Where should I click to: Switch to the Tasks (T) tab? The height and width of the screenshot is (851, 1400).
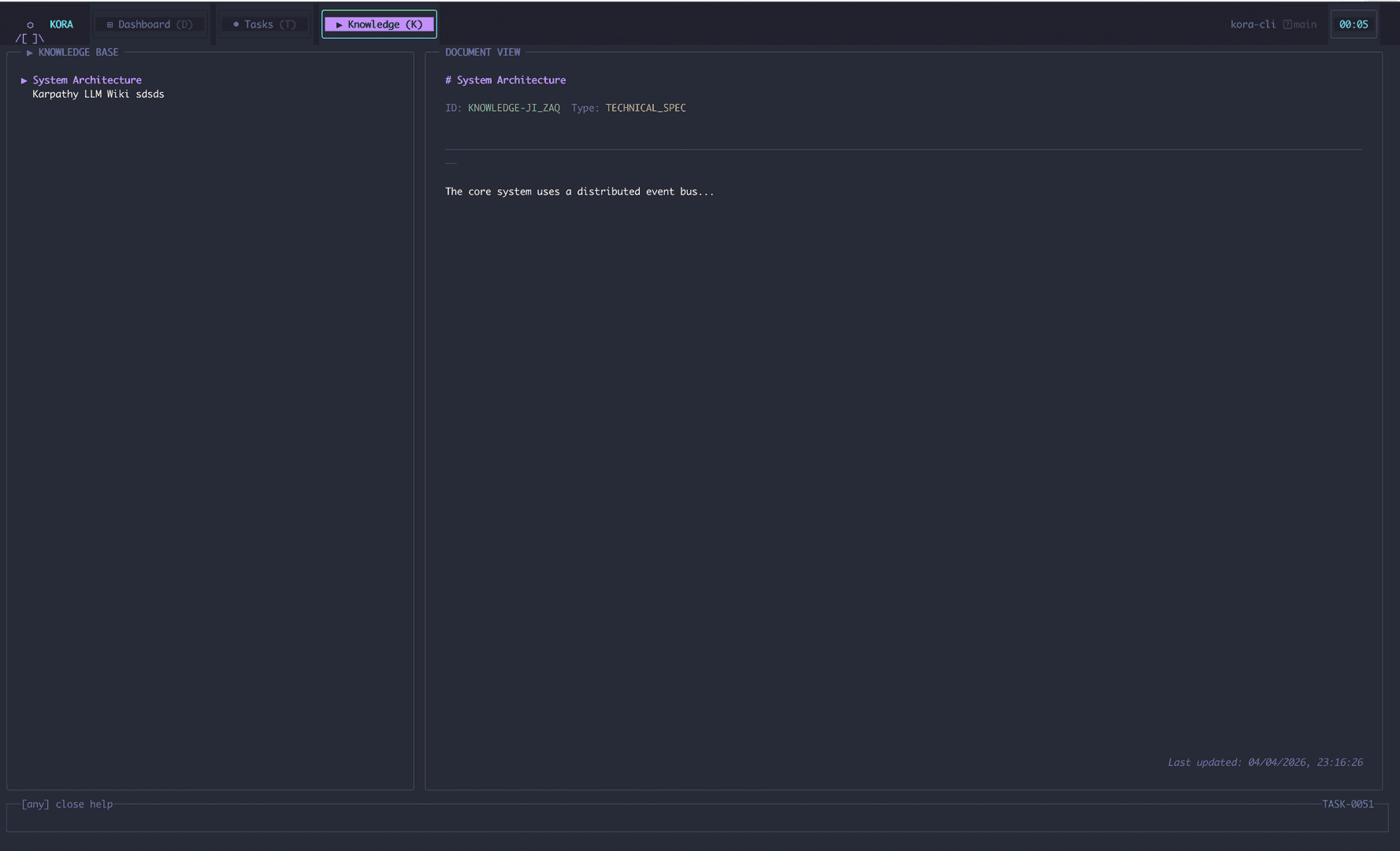click(265, 24)
